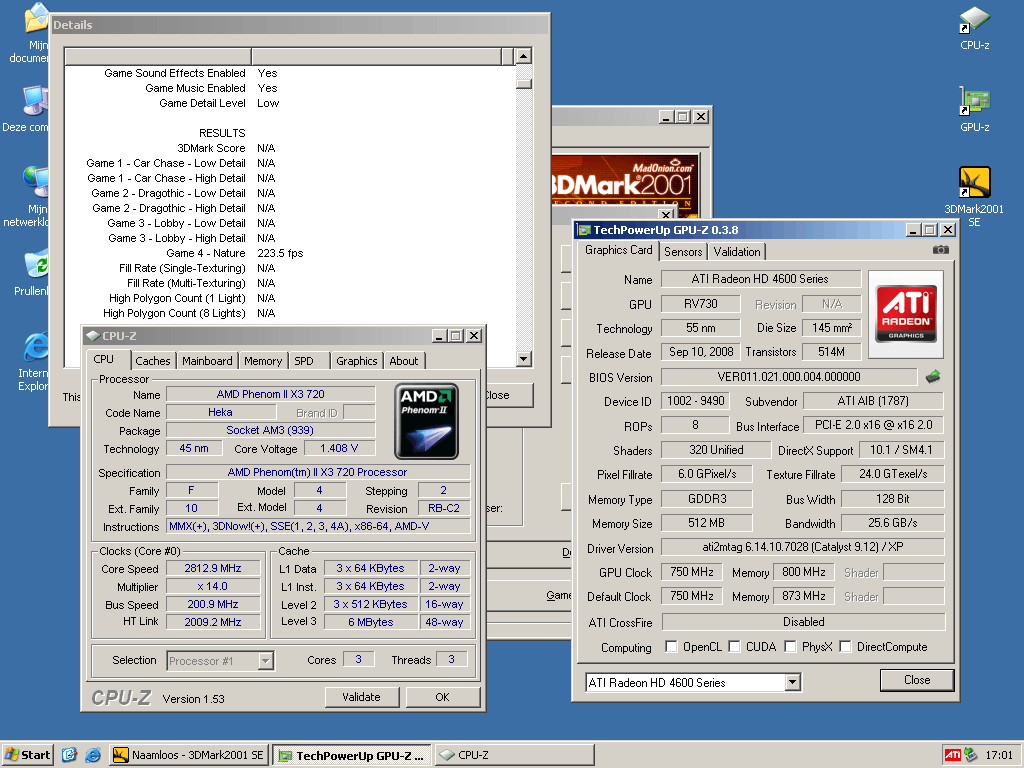Check the PhysX computing option
The height and width of the screenshot is (768, 1024).
pyautogui.click(x=791, y=647)
